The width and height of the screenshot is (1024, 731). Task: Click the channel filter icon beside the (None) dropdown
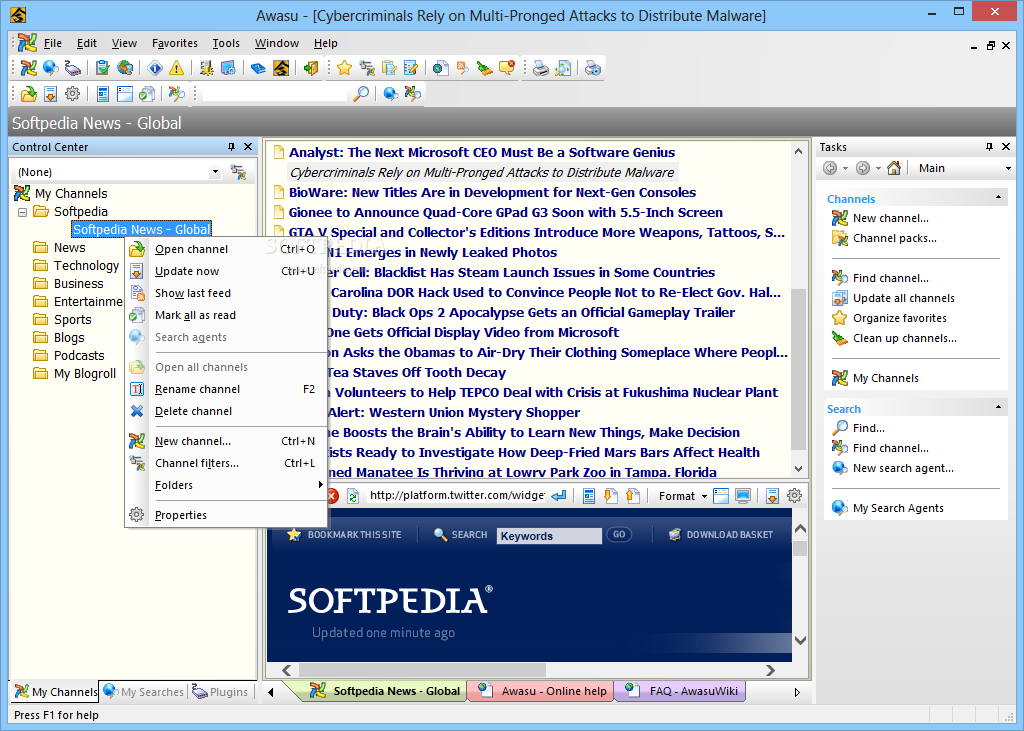pyautogui.click(x=238, y=172)
